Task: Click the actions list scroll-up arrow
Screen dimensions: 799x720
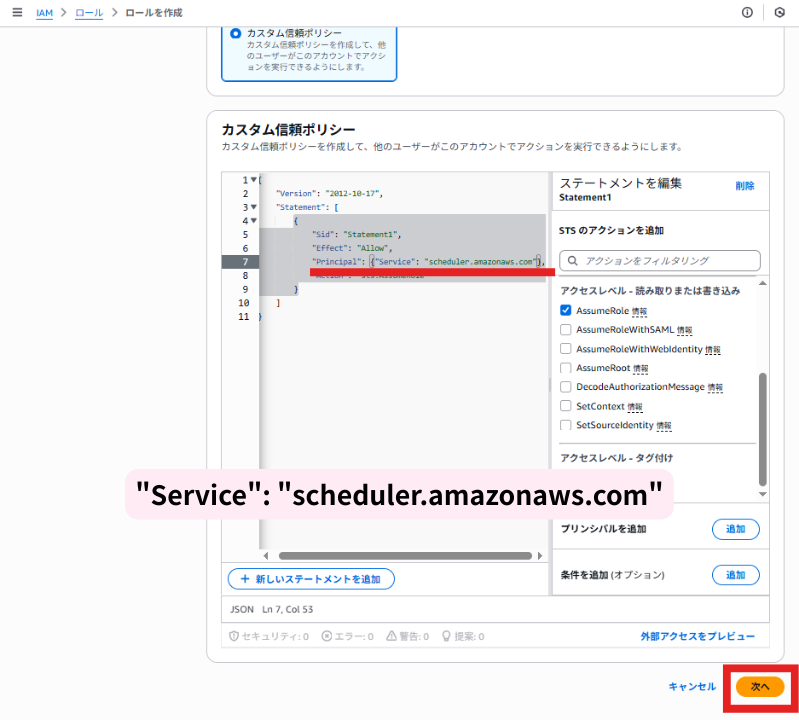Action: (x=762, y=283)
